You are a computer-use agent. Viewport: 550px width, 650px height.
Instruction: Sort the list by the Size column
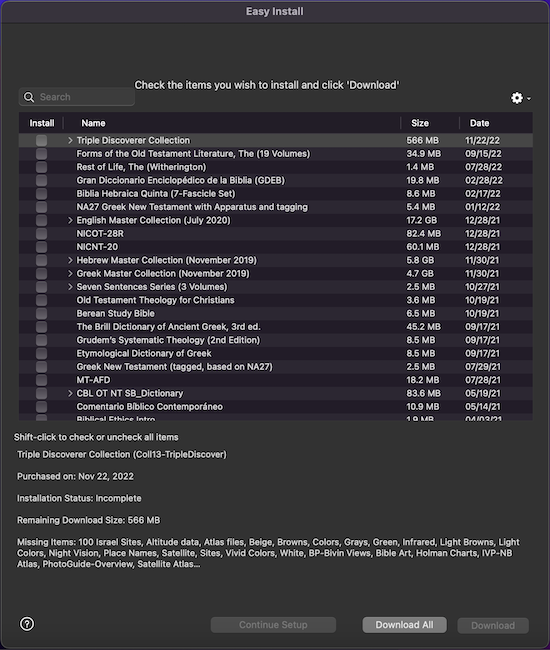[x=420, y=123]
